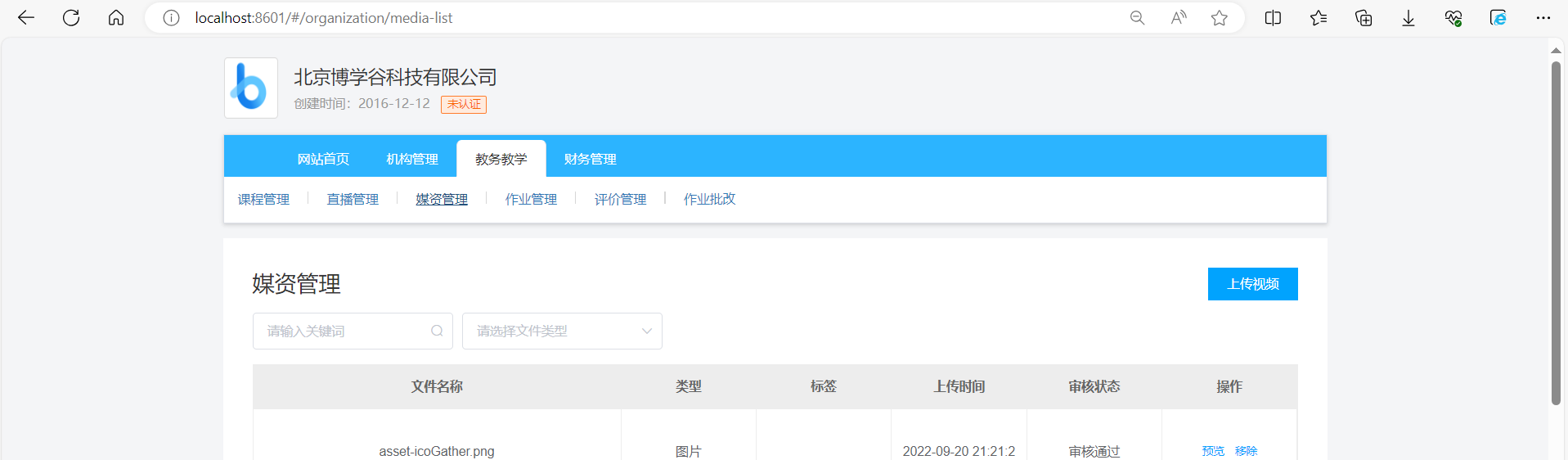Screen dimensions: 1568x460
Task: Open the favorites list icon
Action: click(x=1319, y=18)
